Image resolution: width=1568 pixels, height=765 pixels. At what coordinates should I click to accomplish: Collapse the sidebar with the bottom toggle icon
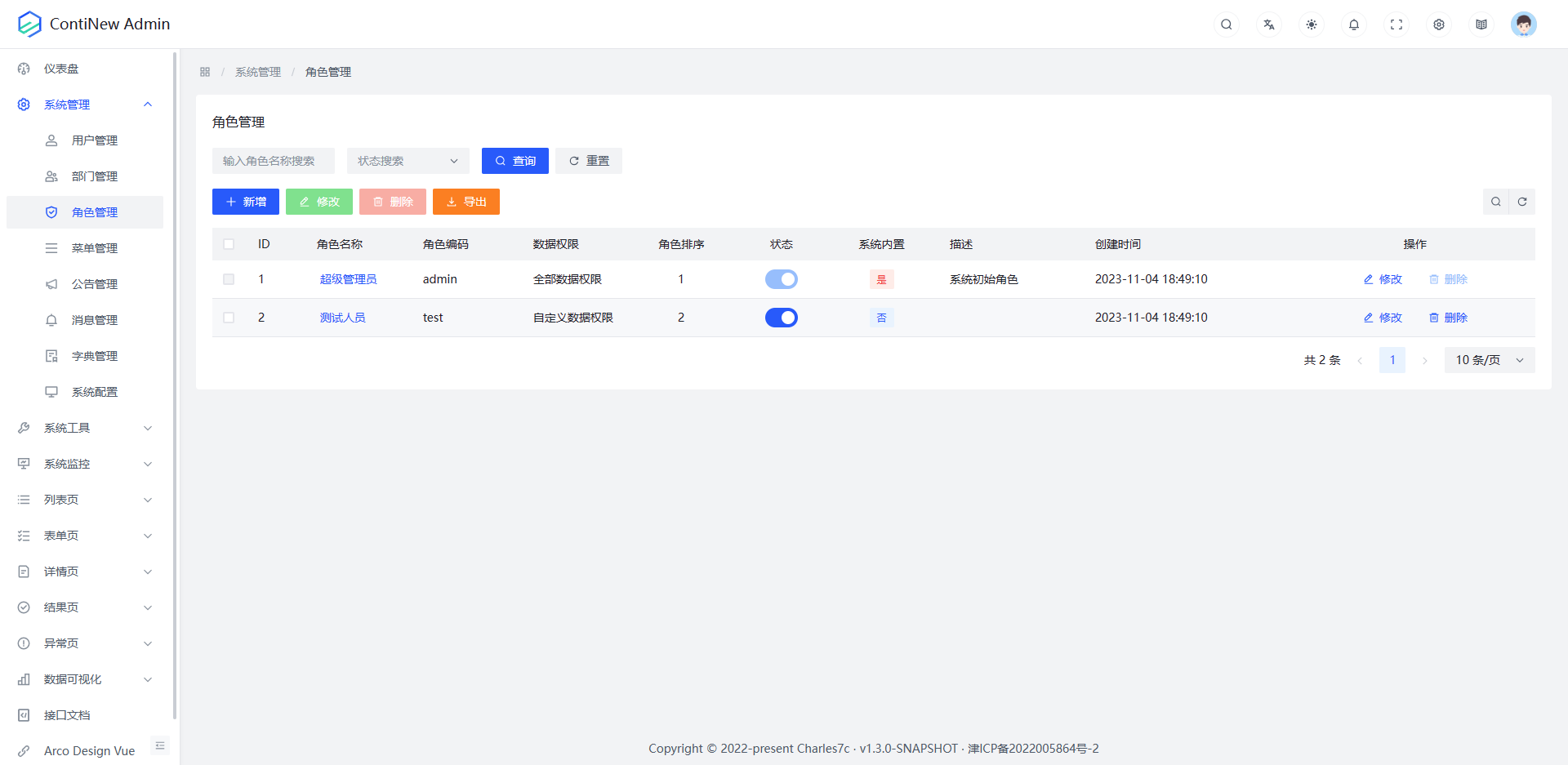coord(160,745)
